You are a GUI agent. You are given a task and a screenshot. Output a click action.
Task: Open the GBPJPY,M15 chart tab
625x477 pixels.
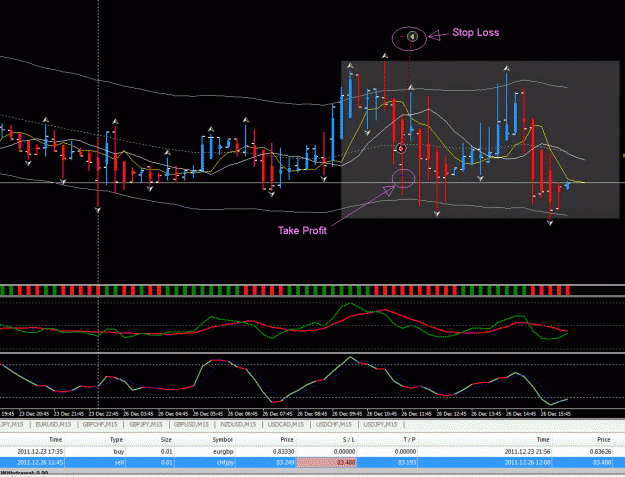(145, 425)
